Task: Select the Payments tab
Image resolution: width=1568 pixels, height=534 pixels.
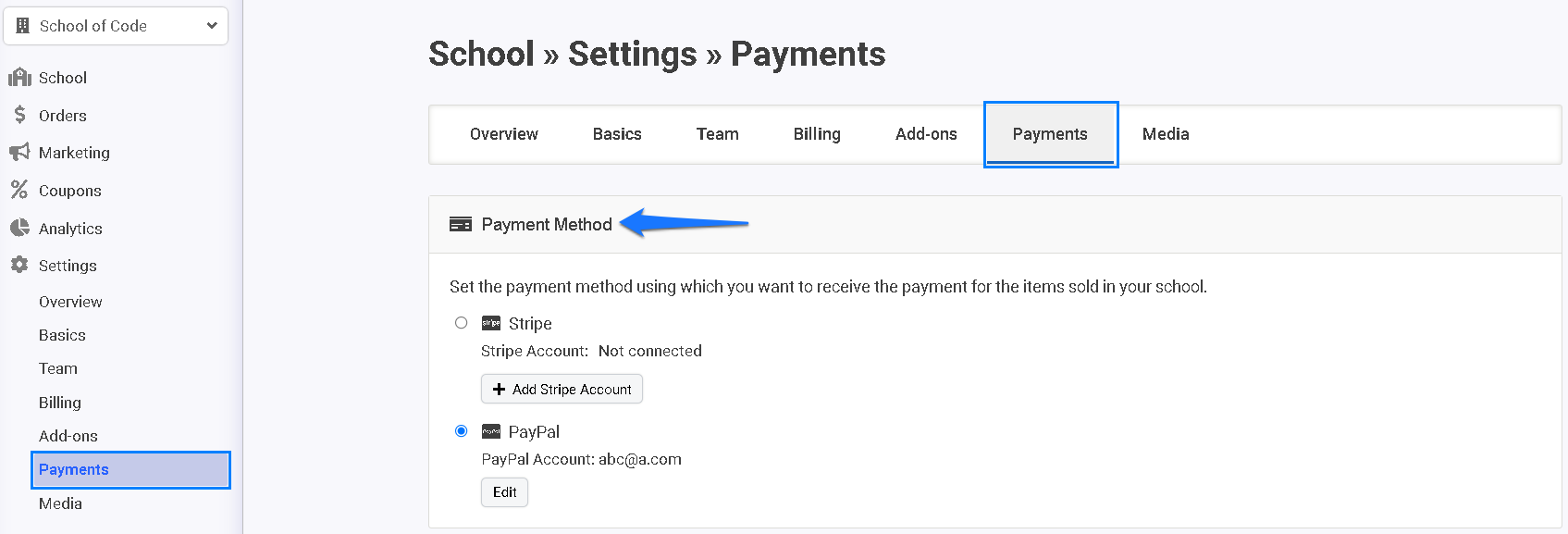Action: pos(1051,134)
